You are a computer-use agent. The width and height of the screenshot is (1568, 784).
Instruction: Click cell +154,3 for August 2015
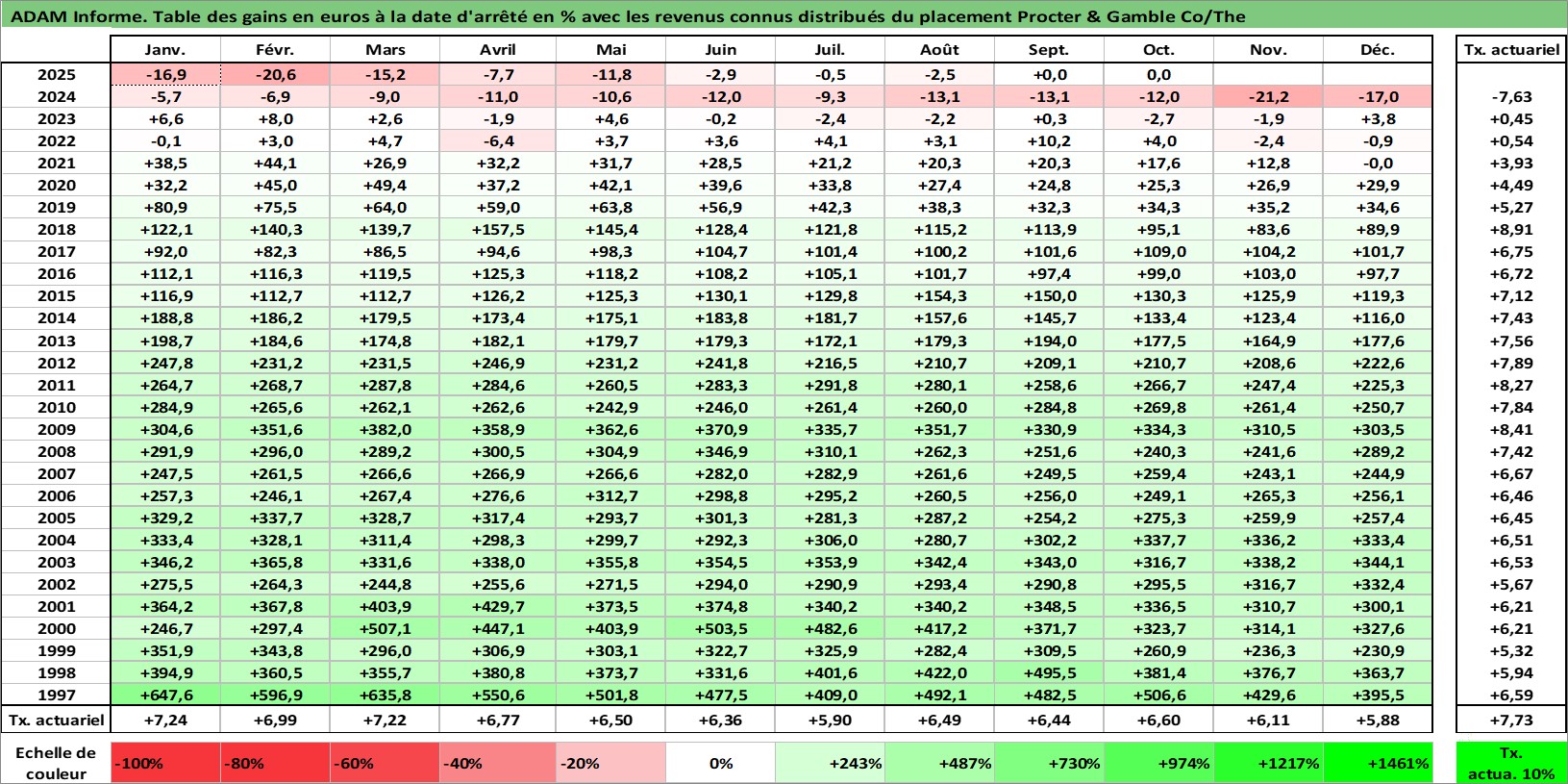pyautogui.click(x=939, y=295)
